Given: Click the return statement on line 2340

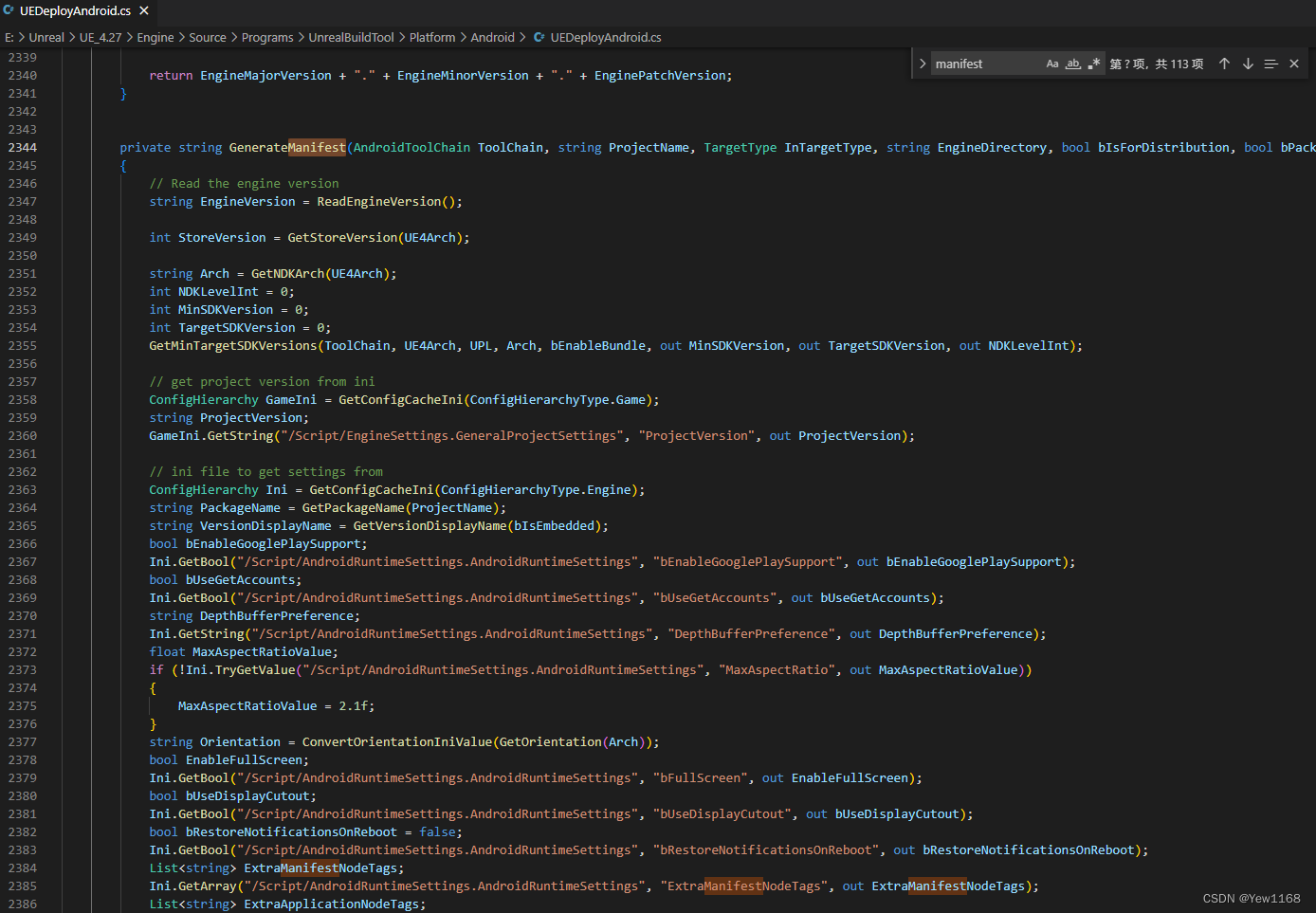Looking at the screenshot, I should (441, 75).
